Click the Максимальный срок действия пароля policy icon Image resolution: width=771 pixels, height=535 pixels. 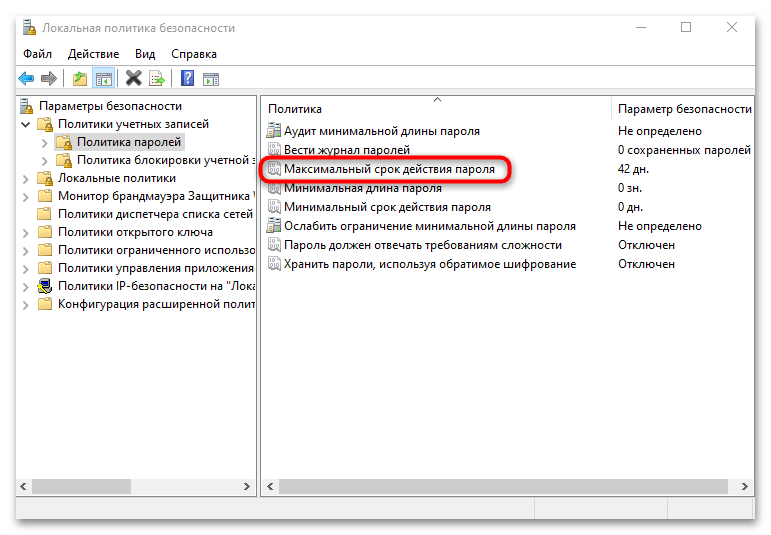(273, 169)
